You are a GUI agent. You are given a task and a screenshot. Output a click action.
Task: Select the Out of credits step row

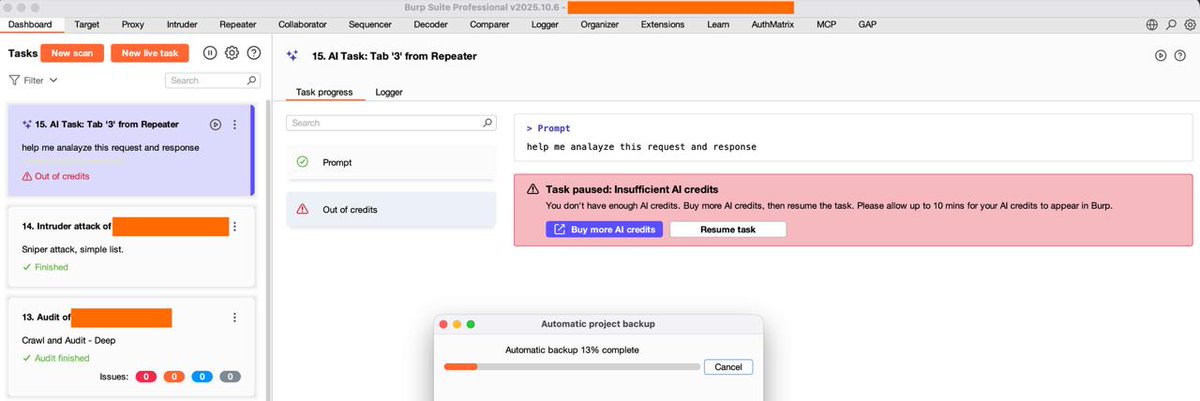[391, 209]
